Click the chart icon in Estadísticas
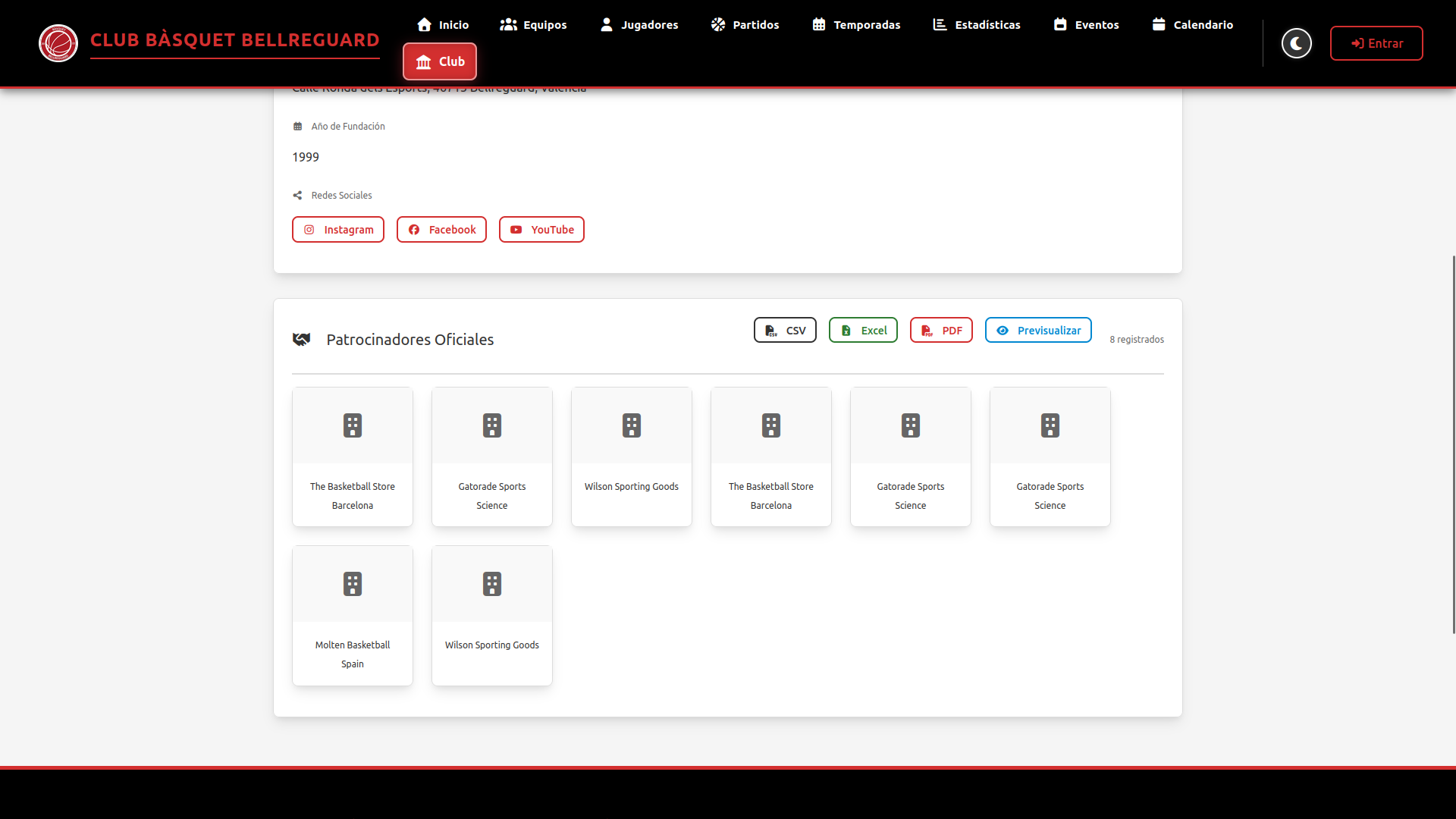The image size is (1456, 819). click(940, 24)
